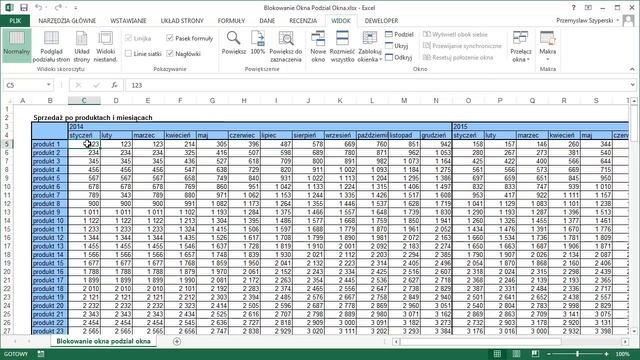Click Odkryj window option
The height and width of the screenshot is (360, 640).
click(399, 58)
